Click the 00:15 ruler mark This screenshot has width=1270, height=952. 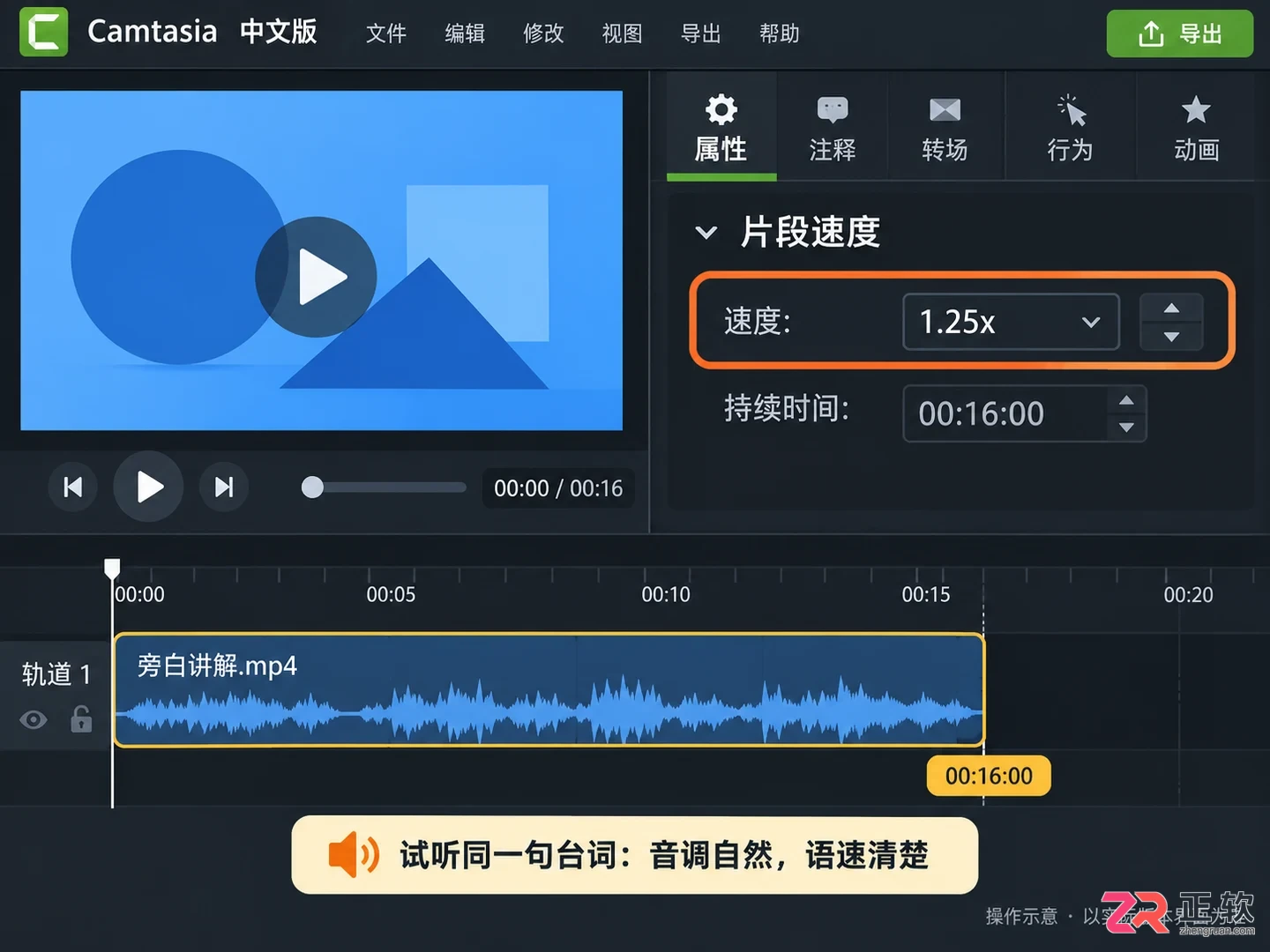click(x=926, y=594)
